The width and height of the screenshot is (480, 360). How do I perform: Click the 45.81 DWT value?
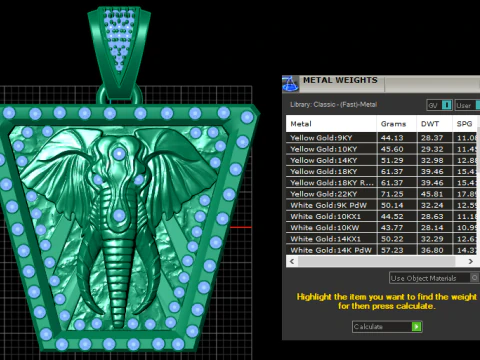[432, 194]
